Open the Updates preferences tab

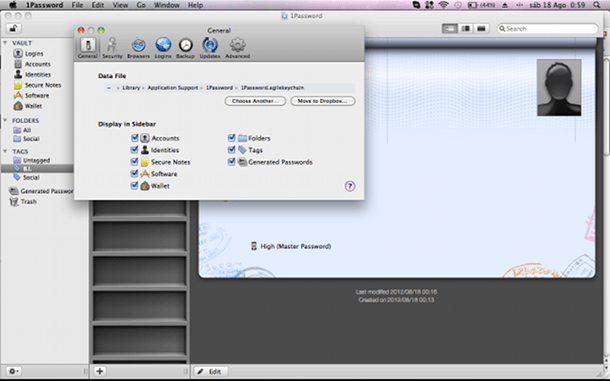click(x=210, y=48)
